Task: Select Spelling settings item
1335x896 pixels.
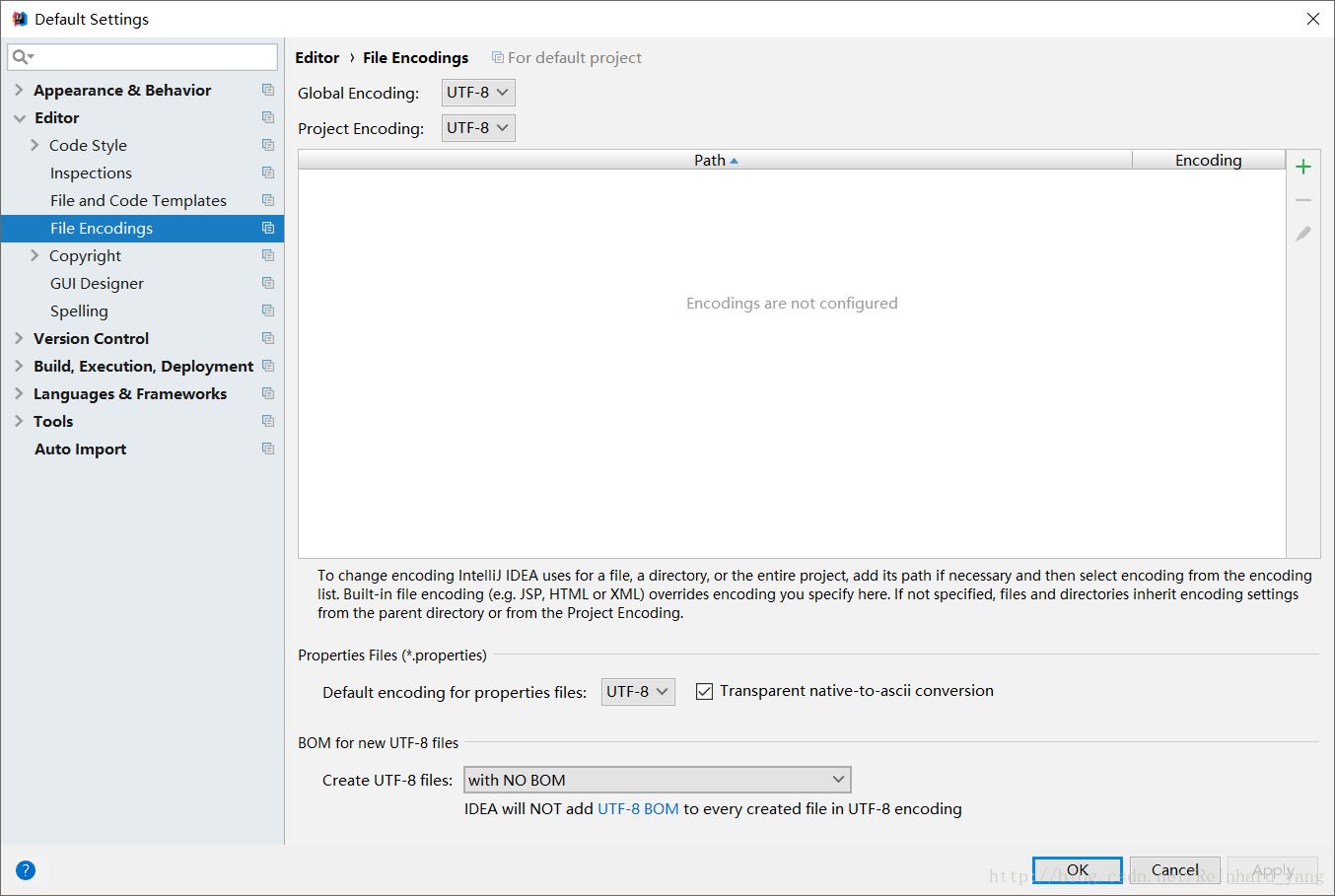Action: coord(142,310)
